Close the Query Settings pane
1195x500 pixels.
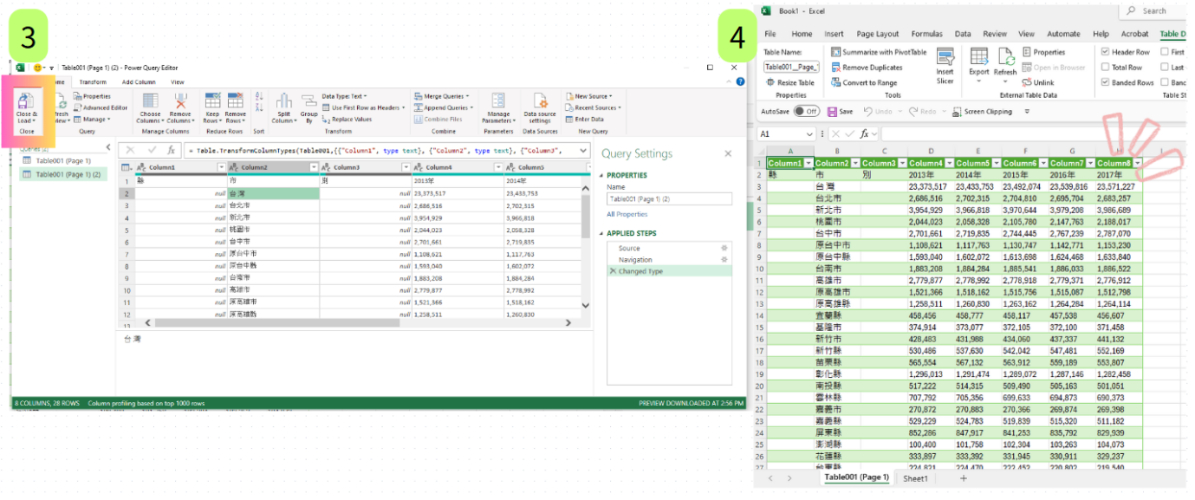[727, 153]
